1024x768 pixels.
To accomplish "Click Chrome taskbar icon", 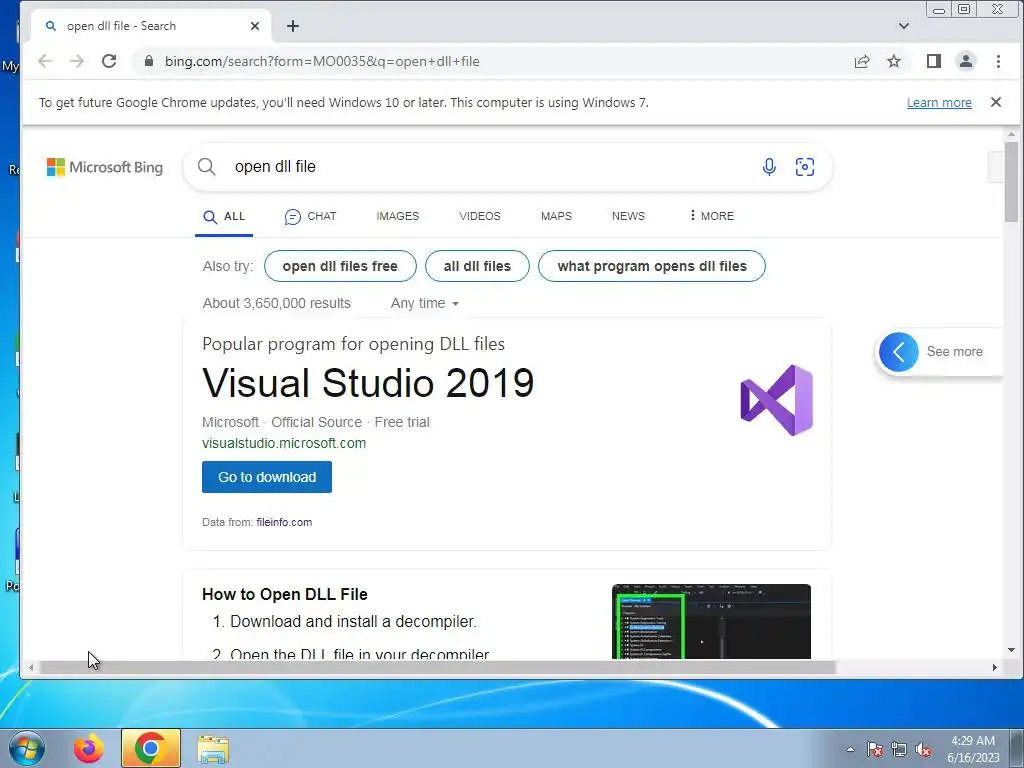I will tap(150, 748).
